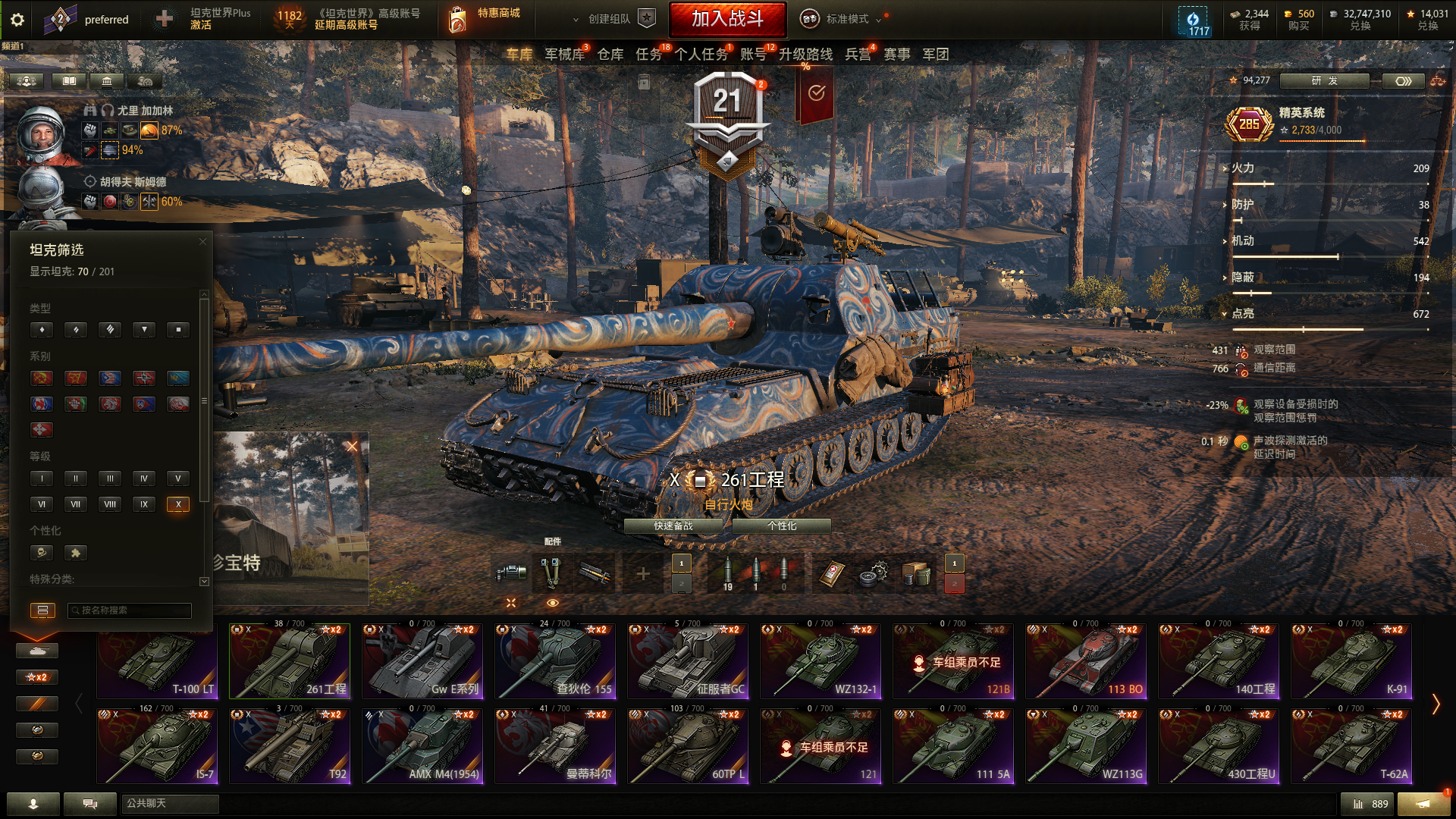The height and width of the screenshot is (819, 1456).
Task: Toggle the x2 bonus filter in carousel sidebar
Action: (36, 677)
